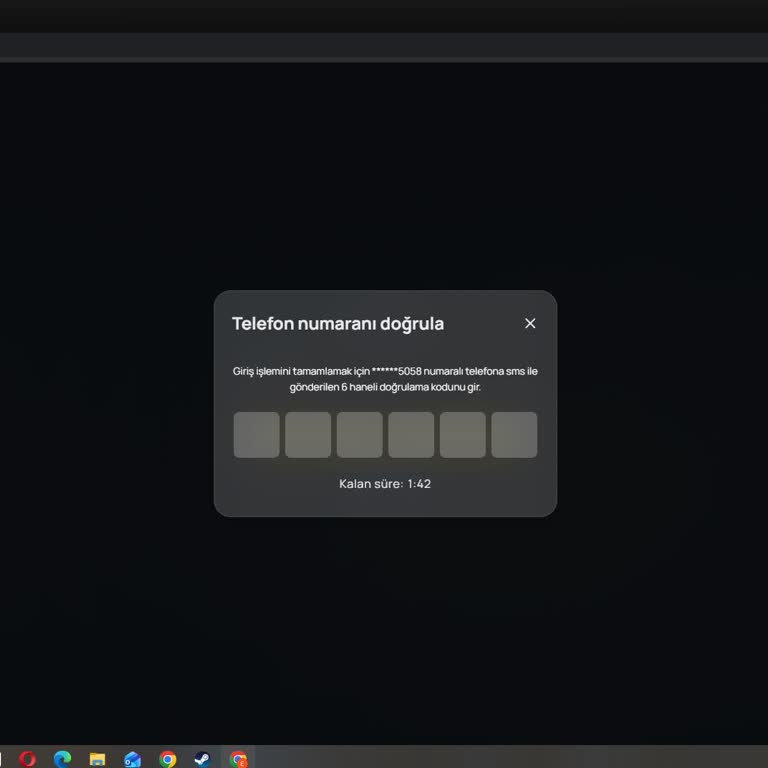Screen dimensions: 768x768
Task: Open Opera from the taskbar
Action: click(x=27, y=759)
